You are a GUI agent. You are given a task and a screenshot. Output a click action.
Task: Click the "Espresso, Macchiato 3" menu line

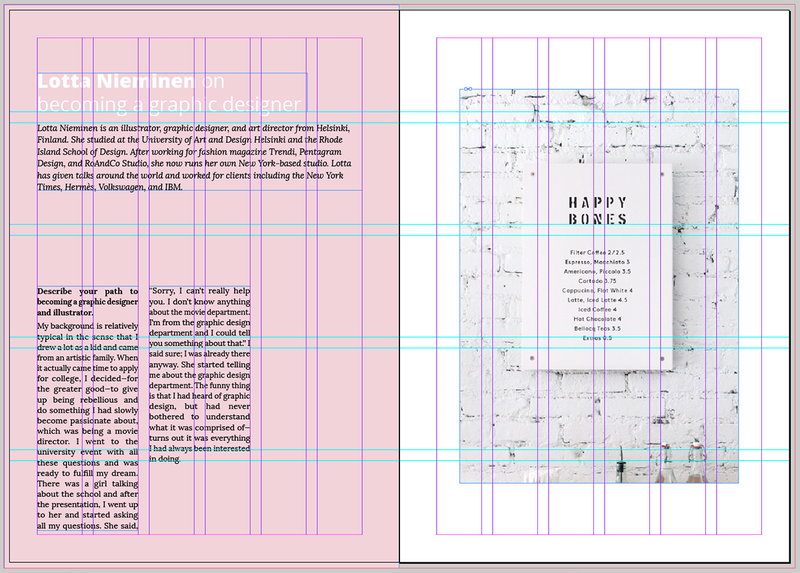pyautogui.click(x=599, y=262)
